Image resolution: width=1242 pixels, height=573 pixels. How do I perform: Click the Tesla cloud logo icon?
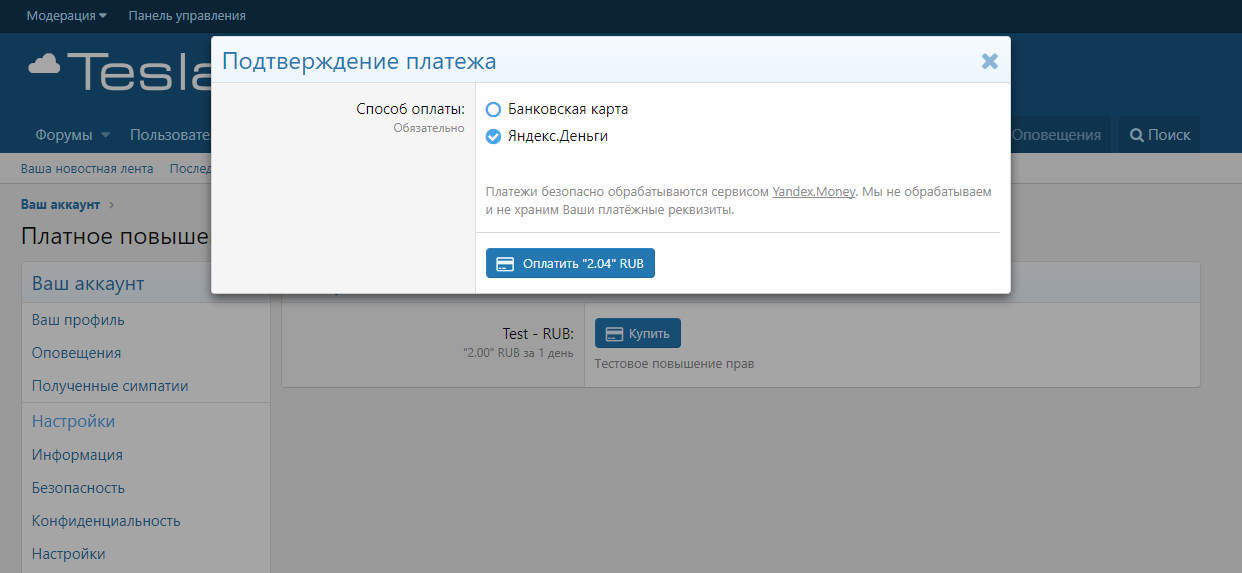(x=45, y=65)
